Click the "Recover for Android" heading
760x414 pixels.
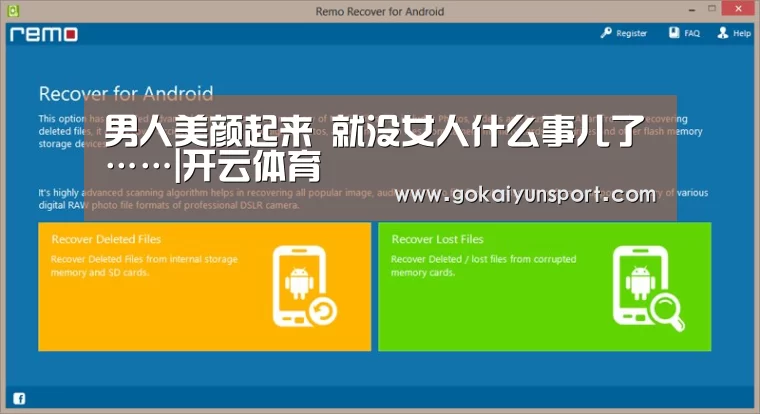point(126,94)
